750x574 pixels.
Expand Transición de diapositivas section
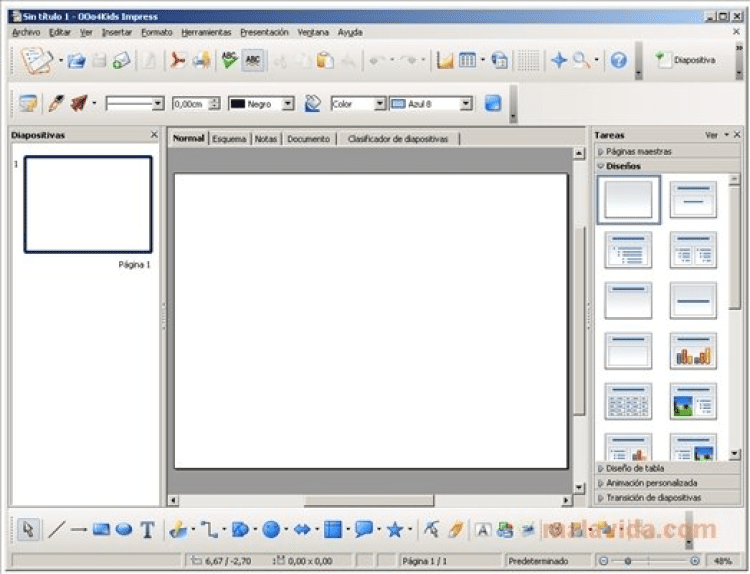click(x=668, y=498)
